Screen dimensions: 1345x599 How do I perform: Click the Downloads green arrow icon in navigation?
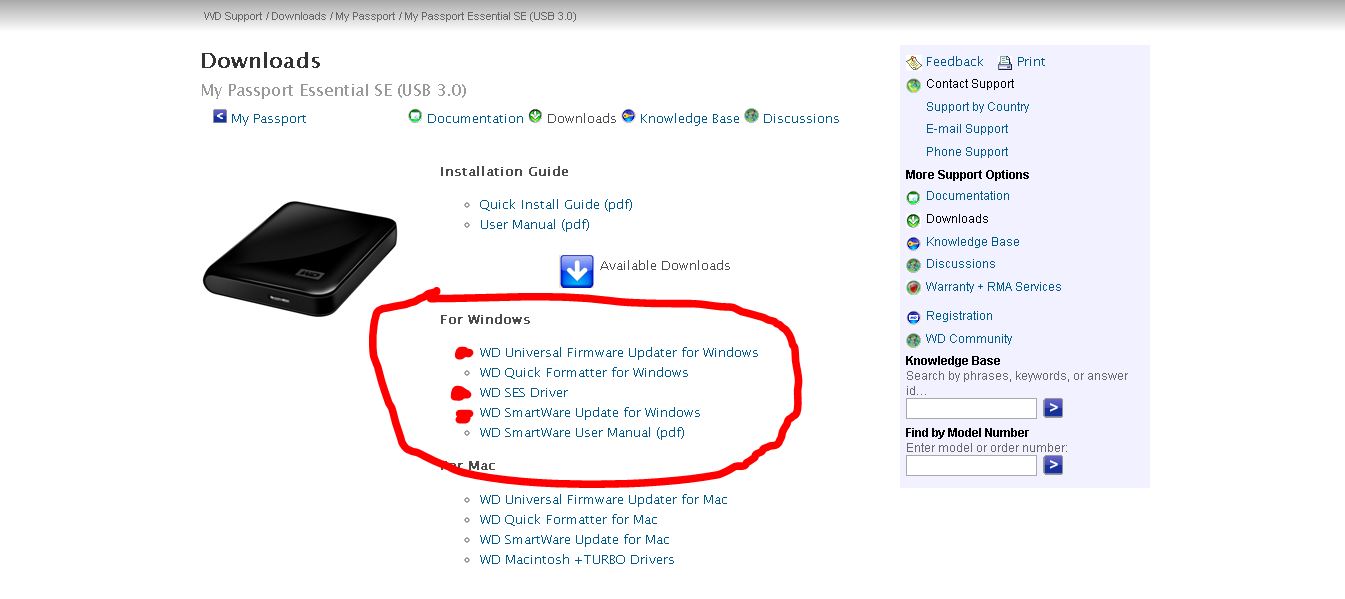click(x=535, y=116)
